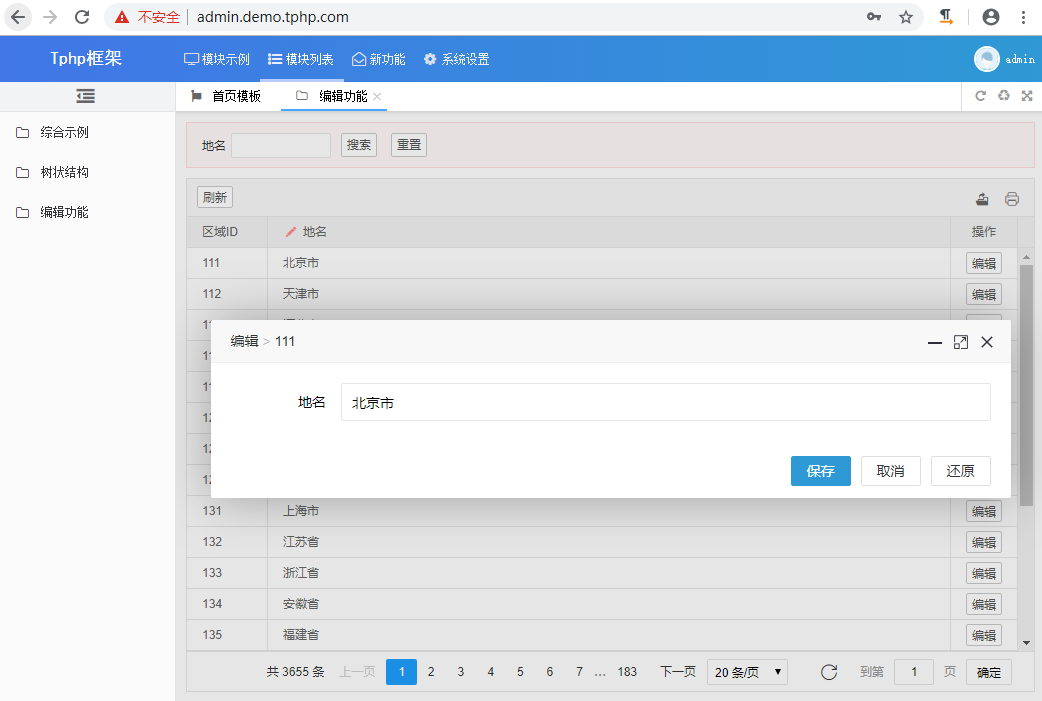
Task: Click the 确定 page jump button
Action: coord(989,672)
